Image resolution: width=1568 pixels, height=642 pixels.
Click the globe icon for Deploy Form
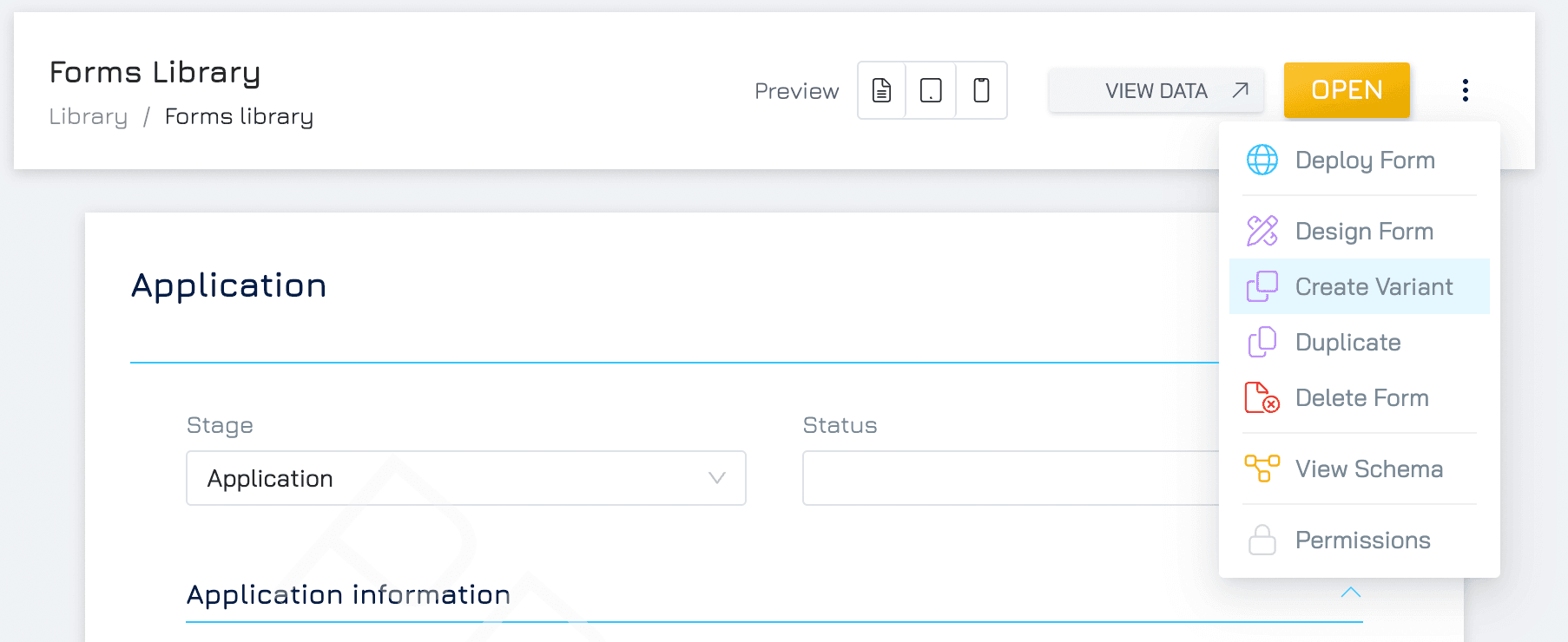coord(1262,160)
